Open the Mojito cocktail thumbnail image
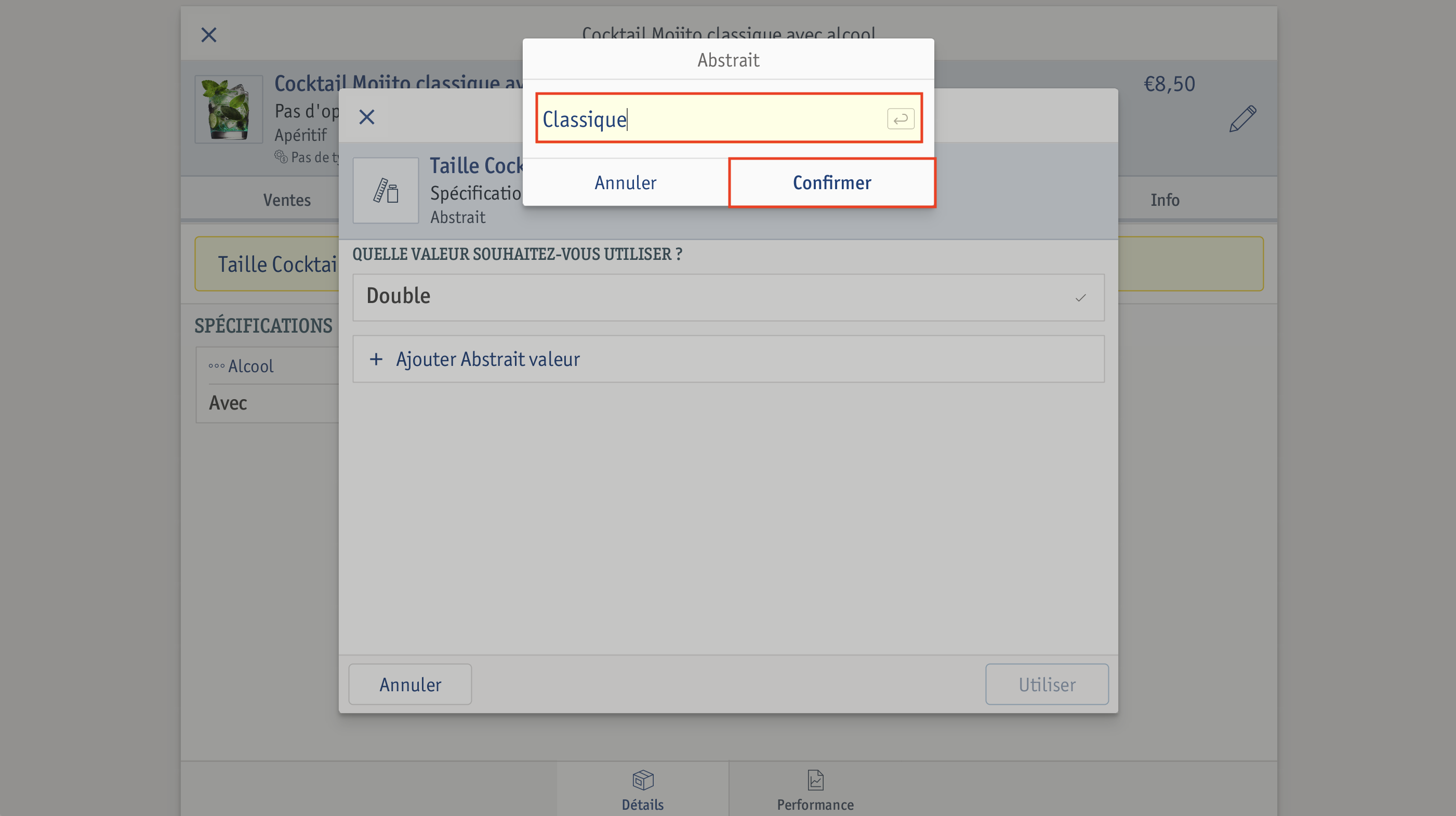Screen dimensions: 1456x816 (x=229, y=109)
